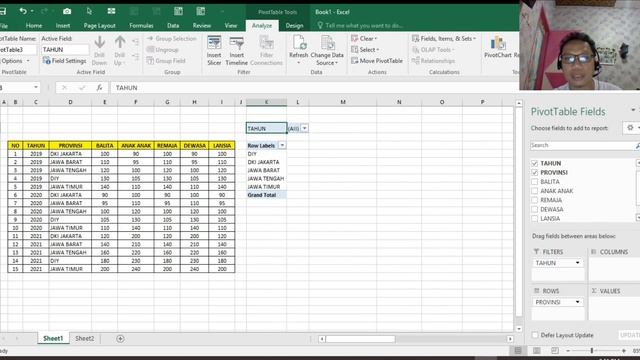Image resolution: width=640 pixels, height=360 pixels.
Task: Click the Filter Connections icon
Action: 266,43
